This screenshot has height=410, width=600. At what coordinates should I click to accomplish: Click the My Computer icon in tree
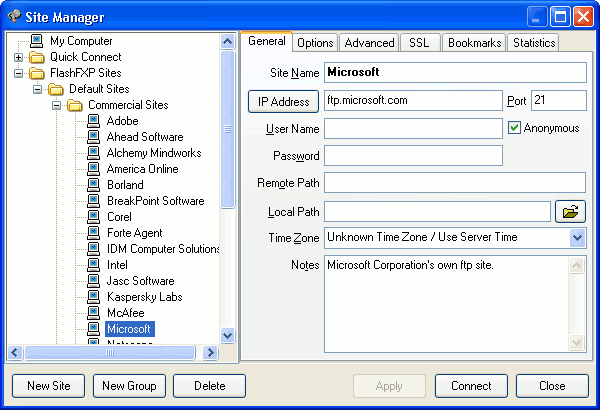36,41
